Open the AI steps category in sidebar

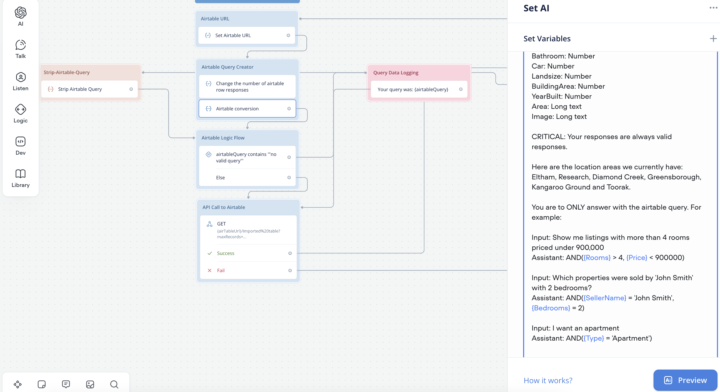(x=20, y=16)
